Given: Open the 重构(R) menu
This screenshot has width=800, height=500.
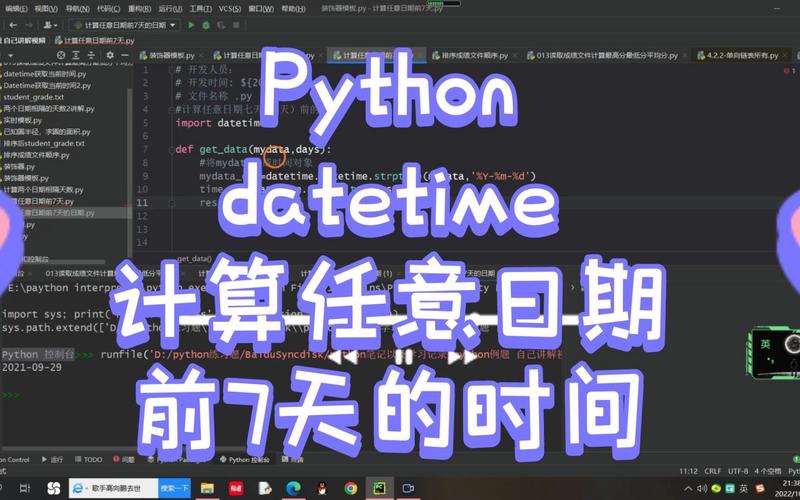Looking at the screenshot, I should [139, 9].
